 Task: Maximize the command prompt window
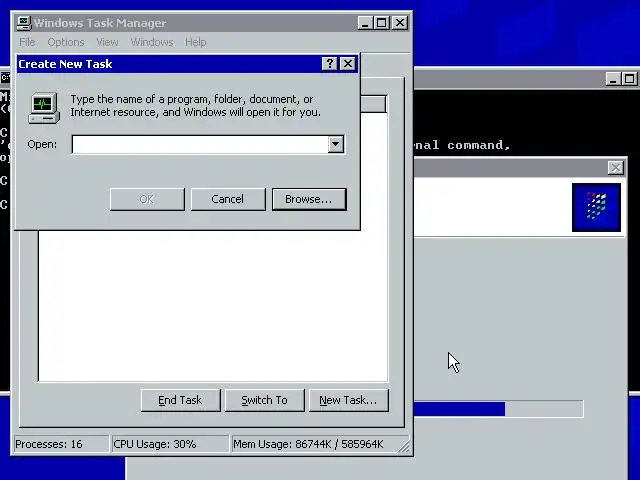tap(629, 79)
